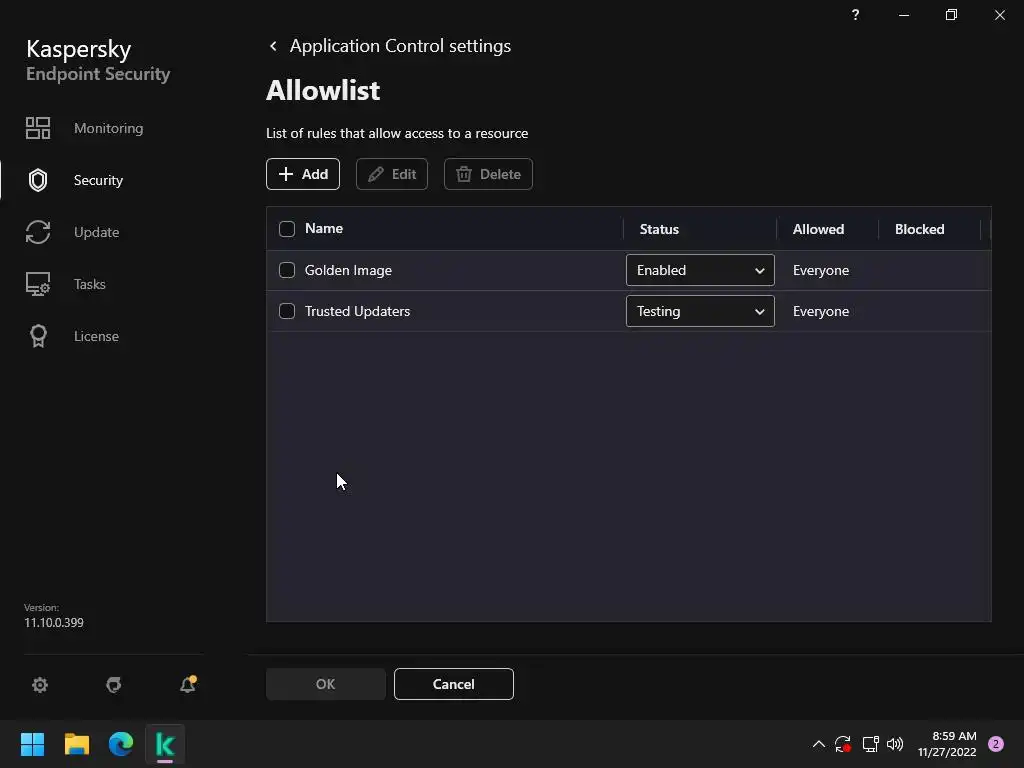Check the Trusted Updaters rule checkbox
Viewport: 1024px width, 768px height.
click(287, 311)
